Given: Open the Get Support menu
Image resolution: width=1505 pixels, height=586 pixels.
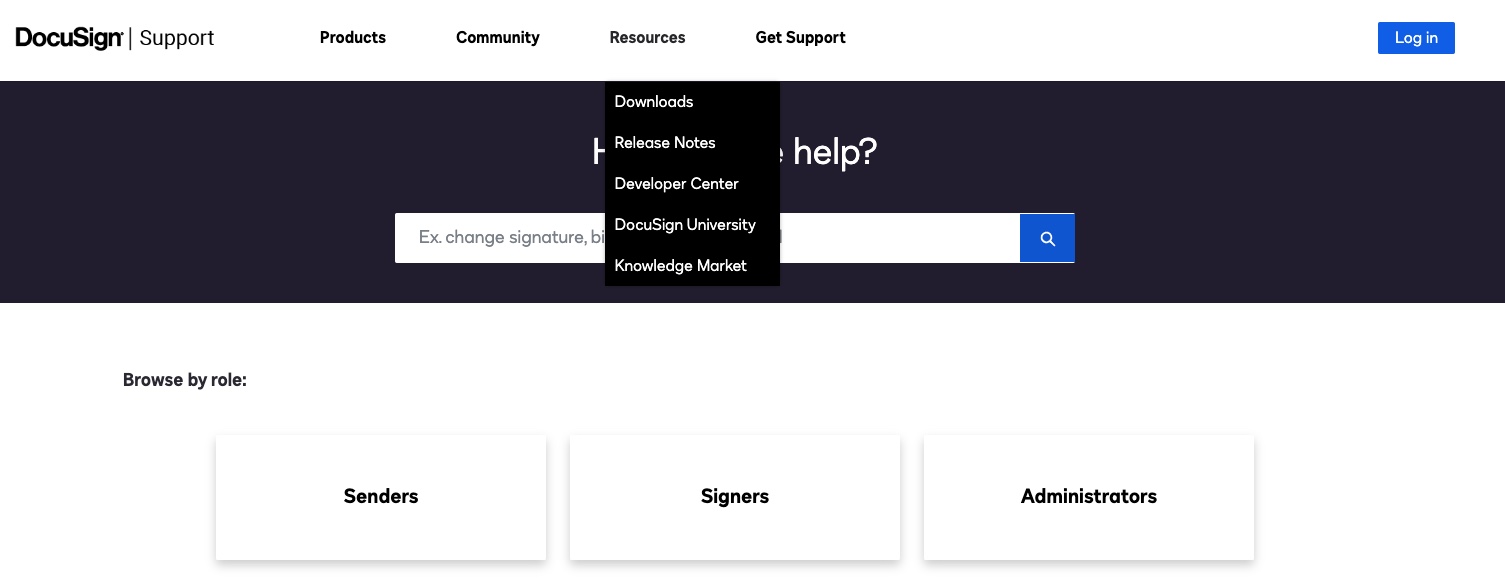Looking at the screenshot, I should click(x=800, y=38).
